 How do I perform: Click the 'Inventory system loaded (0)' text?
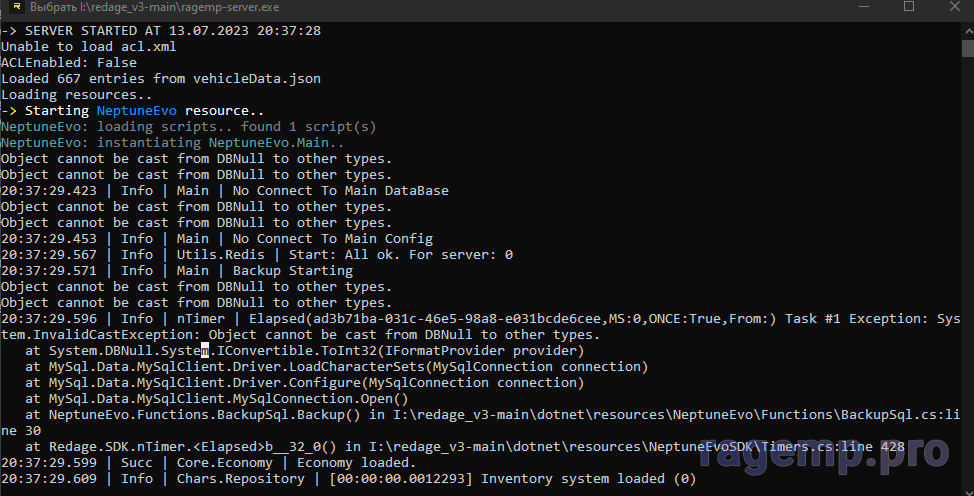[x=588, y=479]
